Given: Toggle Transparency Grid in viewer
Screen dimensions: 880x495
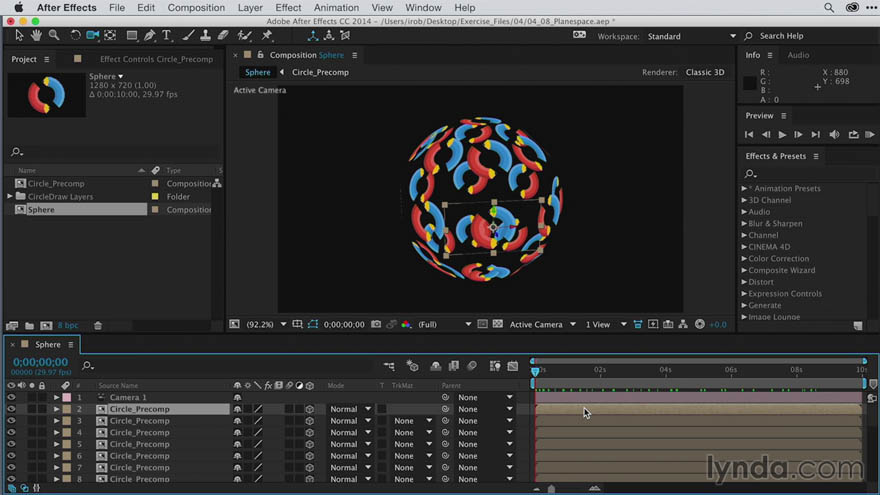Looking at the screenshot, I should click(x=498, y=324).
